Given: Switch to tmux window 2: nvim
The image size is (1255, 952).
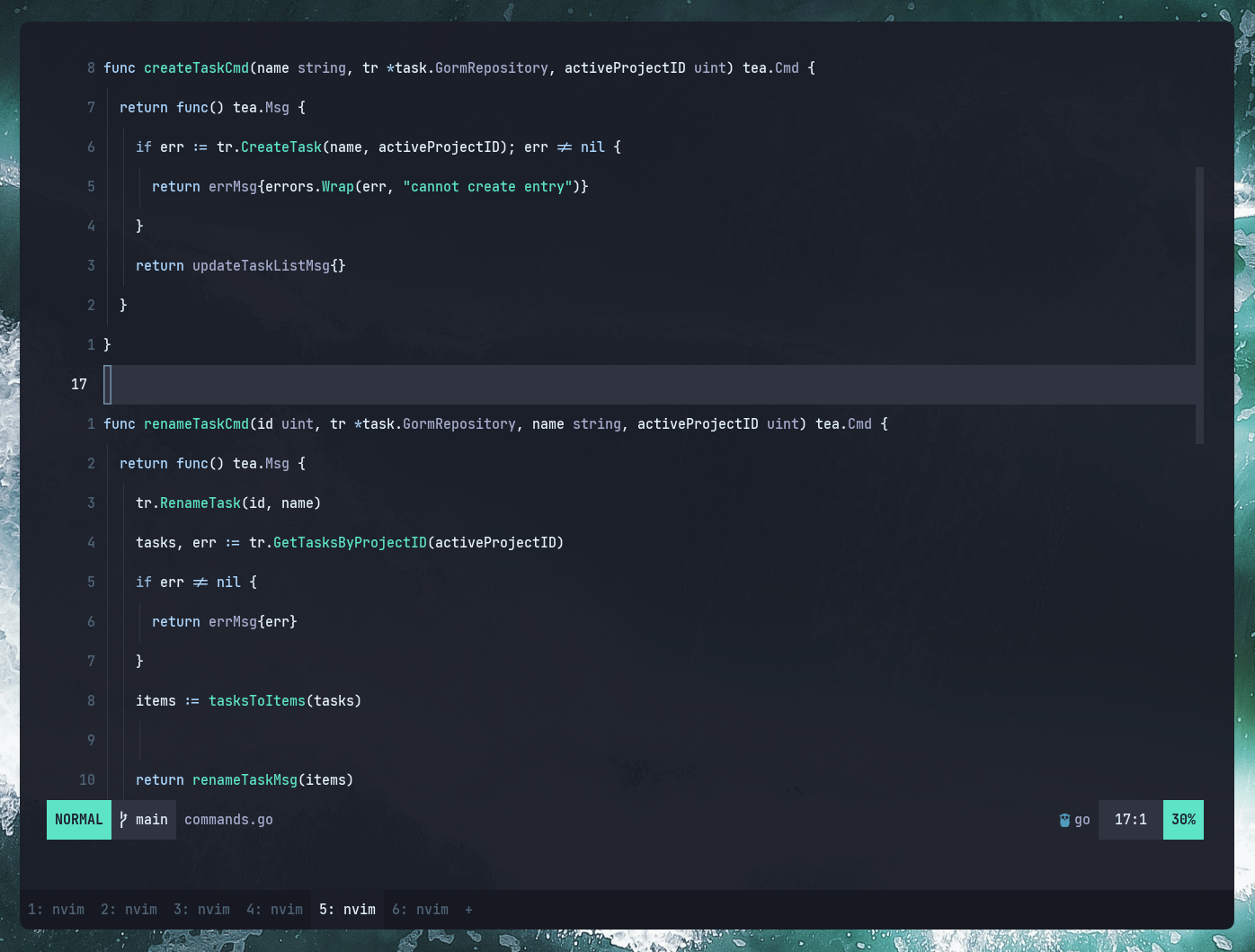Looking at the screenshot, I should click(129, 910).
